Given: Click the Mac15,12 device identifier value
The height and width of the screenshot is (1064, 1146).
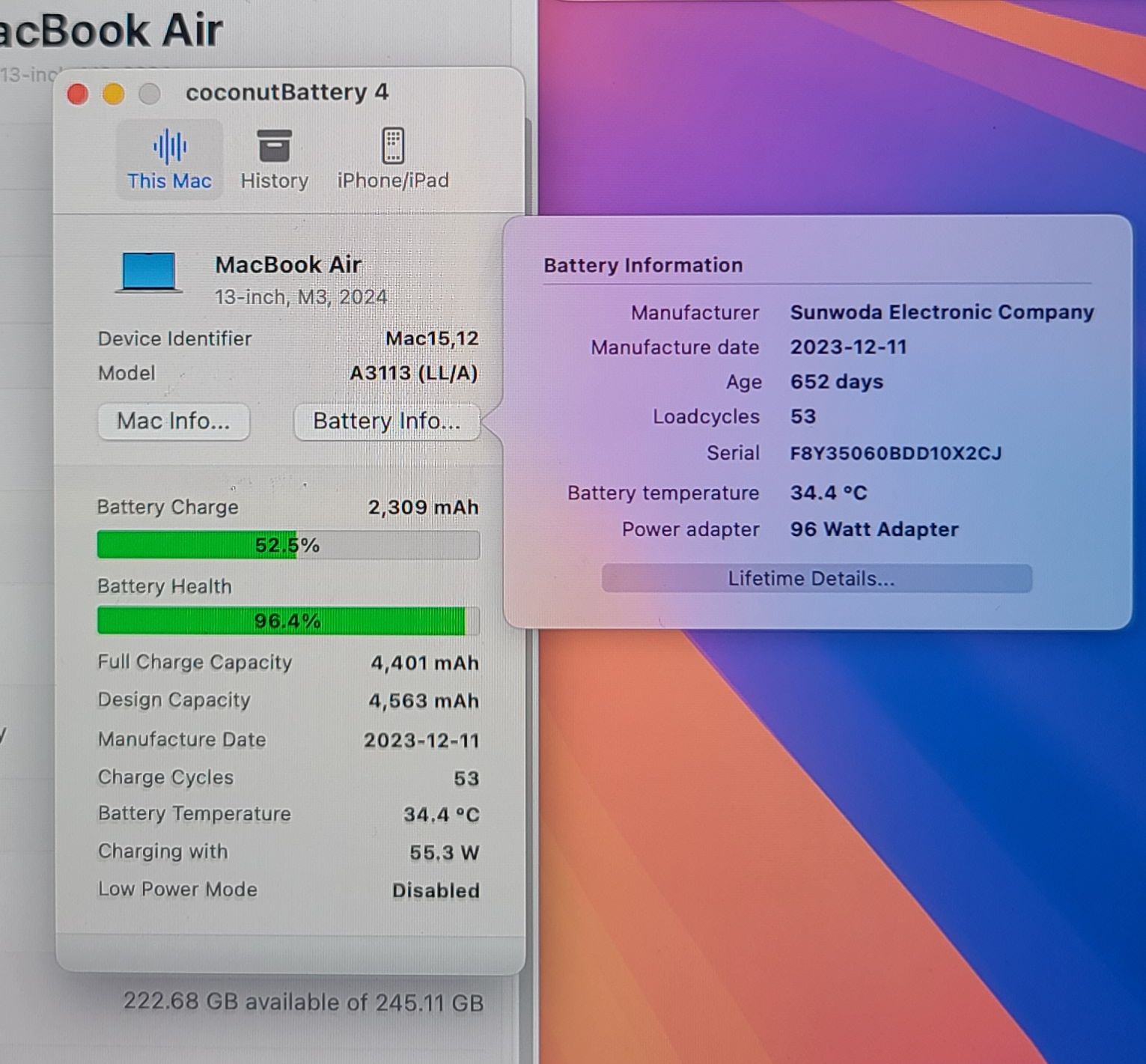Looking at the screenshot, I should (432, 338).
